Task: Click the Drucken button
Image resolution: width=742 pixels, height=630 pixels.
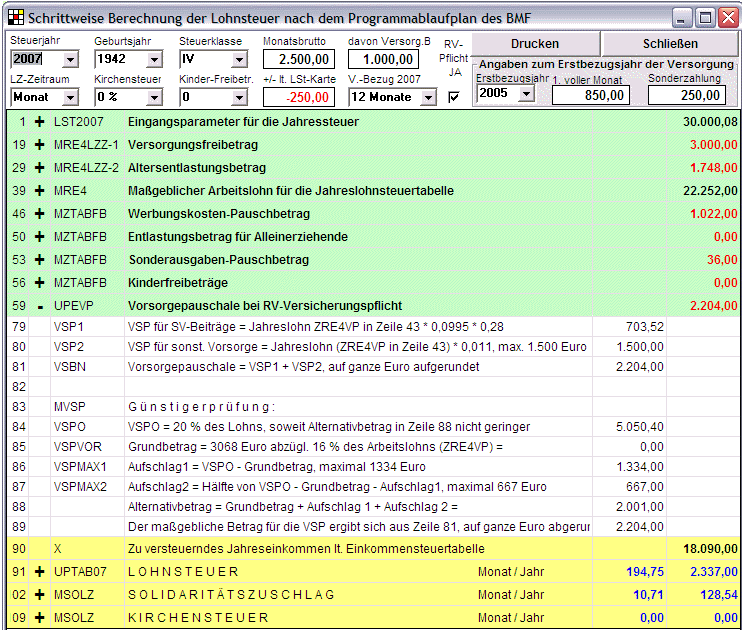Action: point(535,44)
